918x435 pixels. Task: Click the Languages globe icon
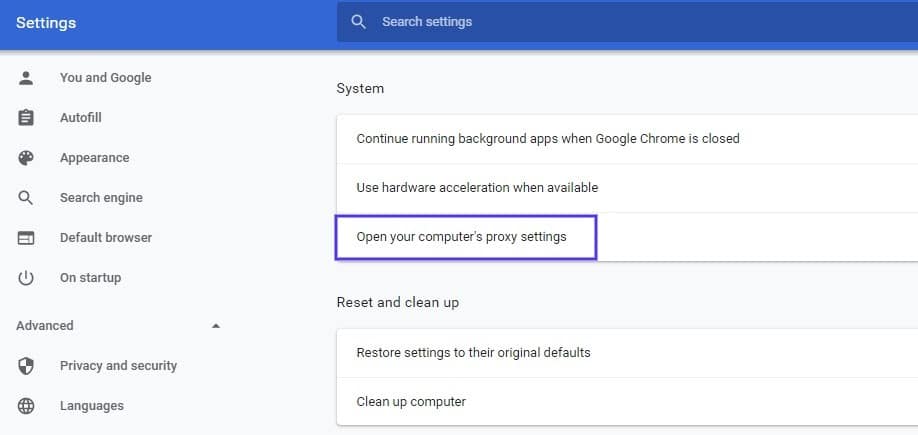point(26,406)
